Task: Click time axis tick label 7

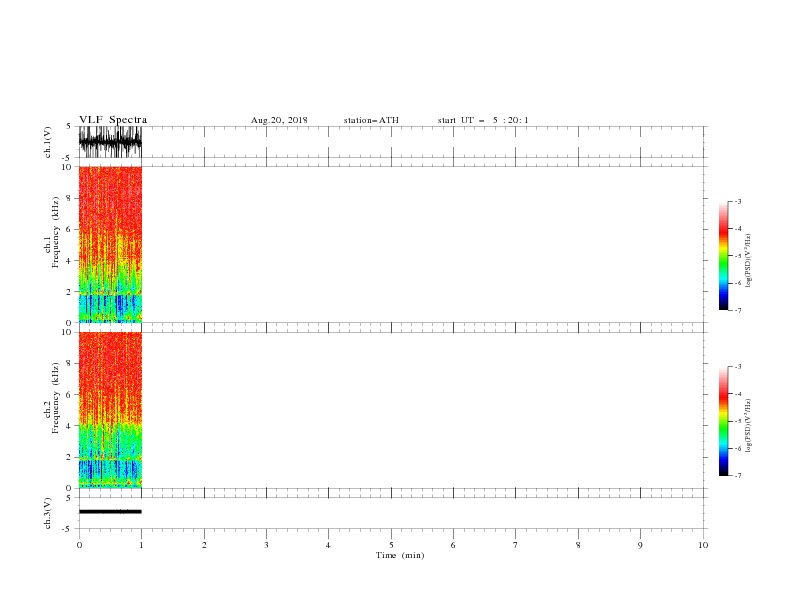Action: [x=516, y=545]
